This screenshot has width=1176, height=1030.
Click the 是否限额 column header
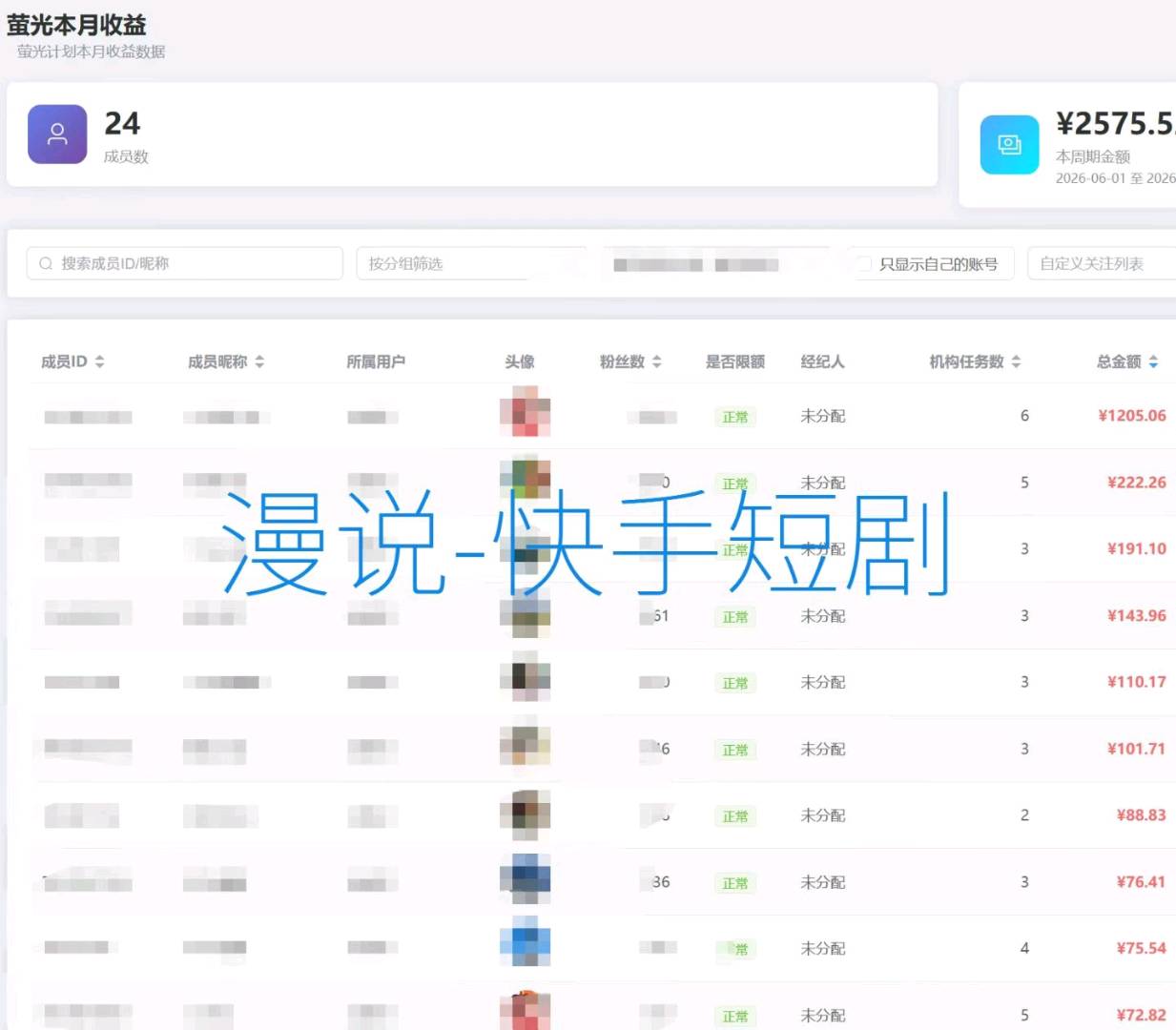click(x=735, y=361)
